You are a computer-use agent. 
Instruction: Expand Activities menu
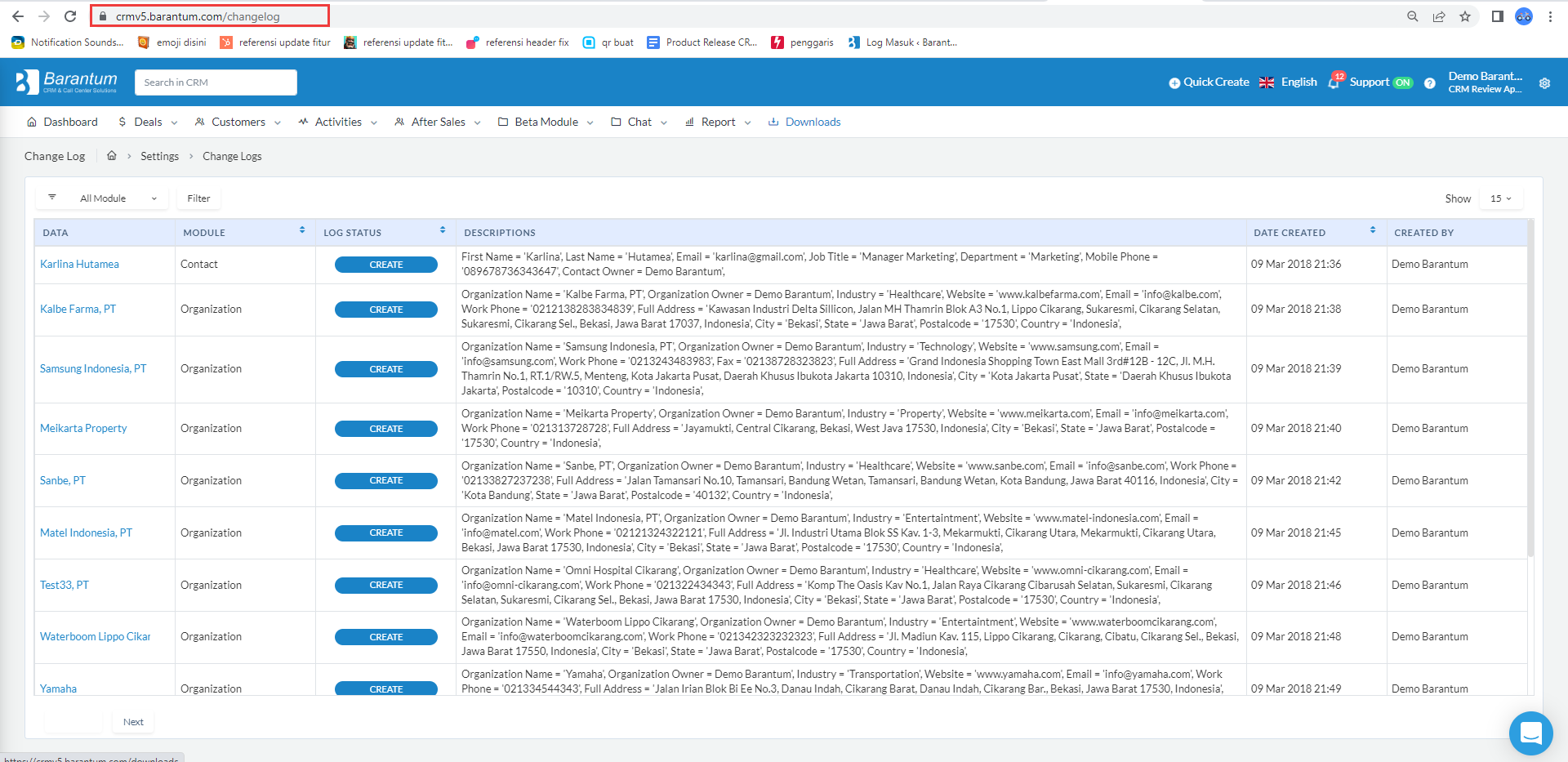[337, 122]
